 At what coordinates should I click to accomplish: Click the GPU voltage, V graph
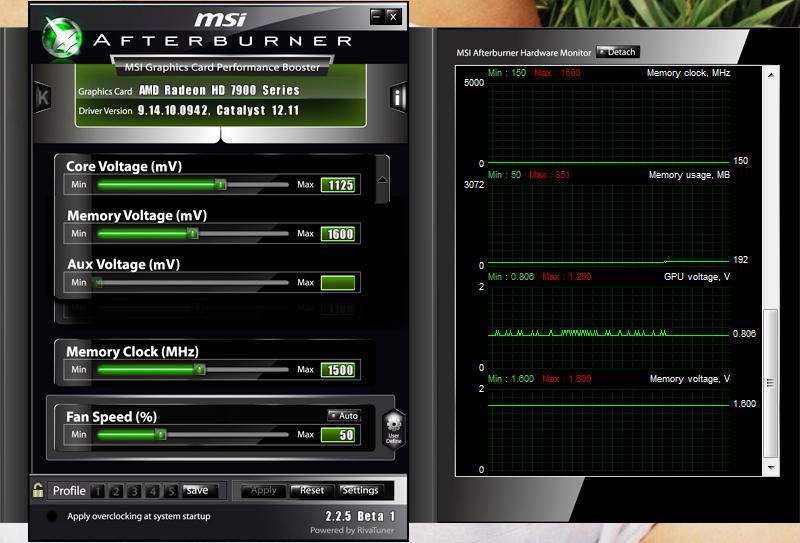tap(608, 327)
